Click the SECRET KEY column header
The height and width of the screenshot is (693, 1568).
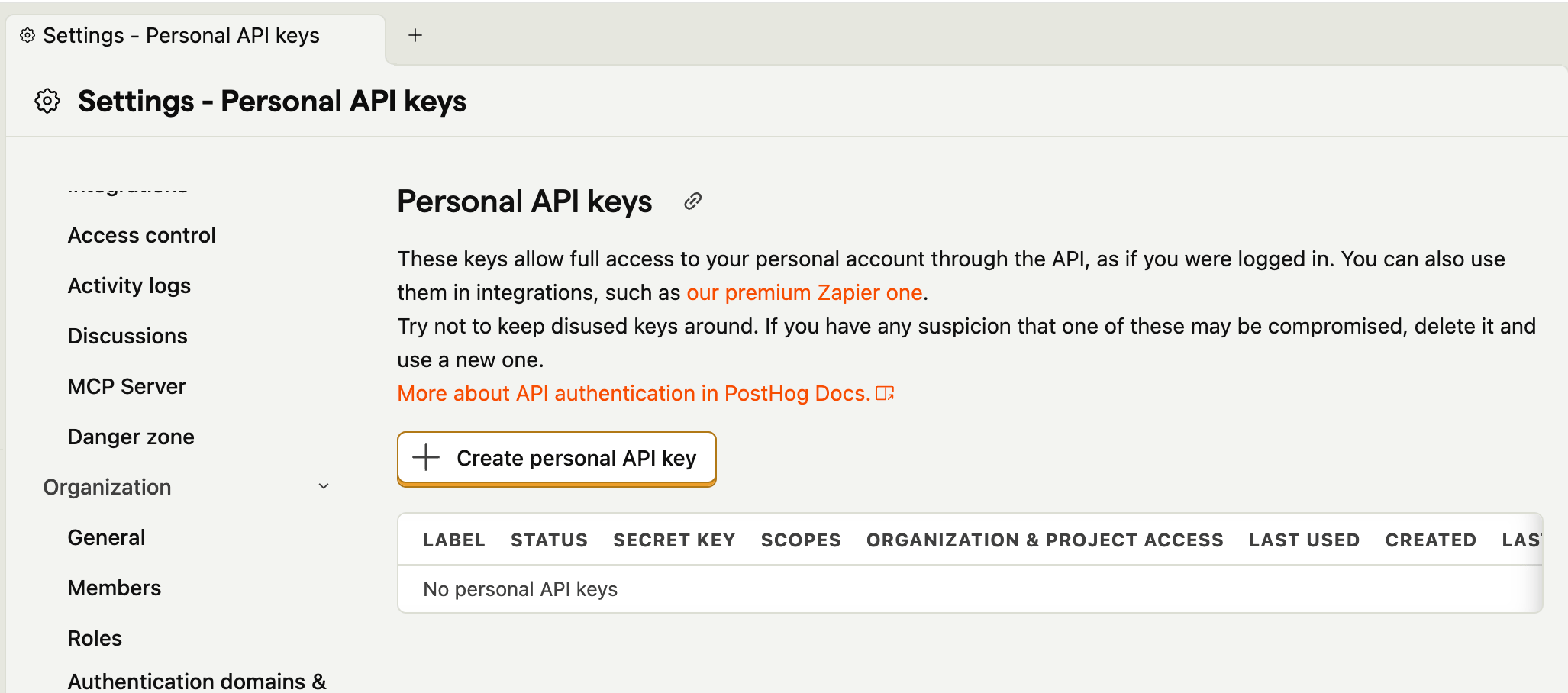click(674, 540)
